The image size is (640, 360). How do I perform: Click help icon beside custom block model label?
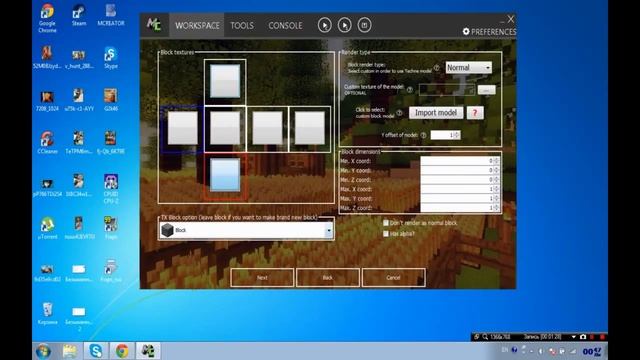tap(400, 113)
